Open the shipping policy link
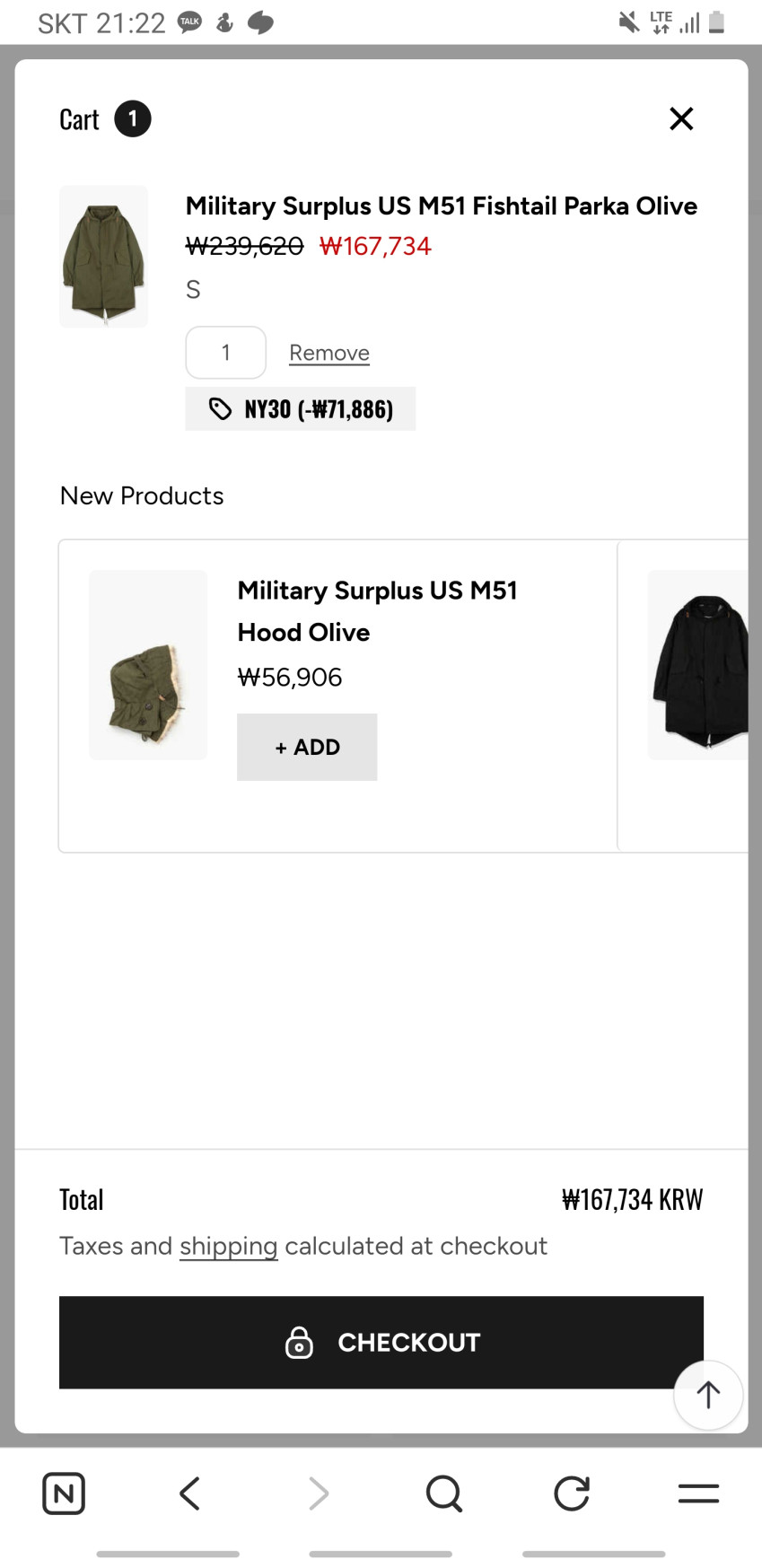The height and width of the screenshot is (1568, 762). [x=228, y=1246]
